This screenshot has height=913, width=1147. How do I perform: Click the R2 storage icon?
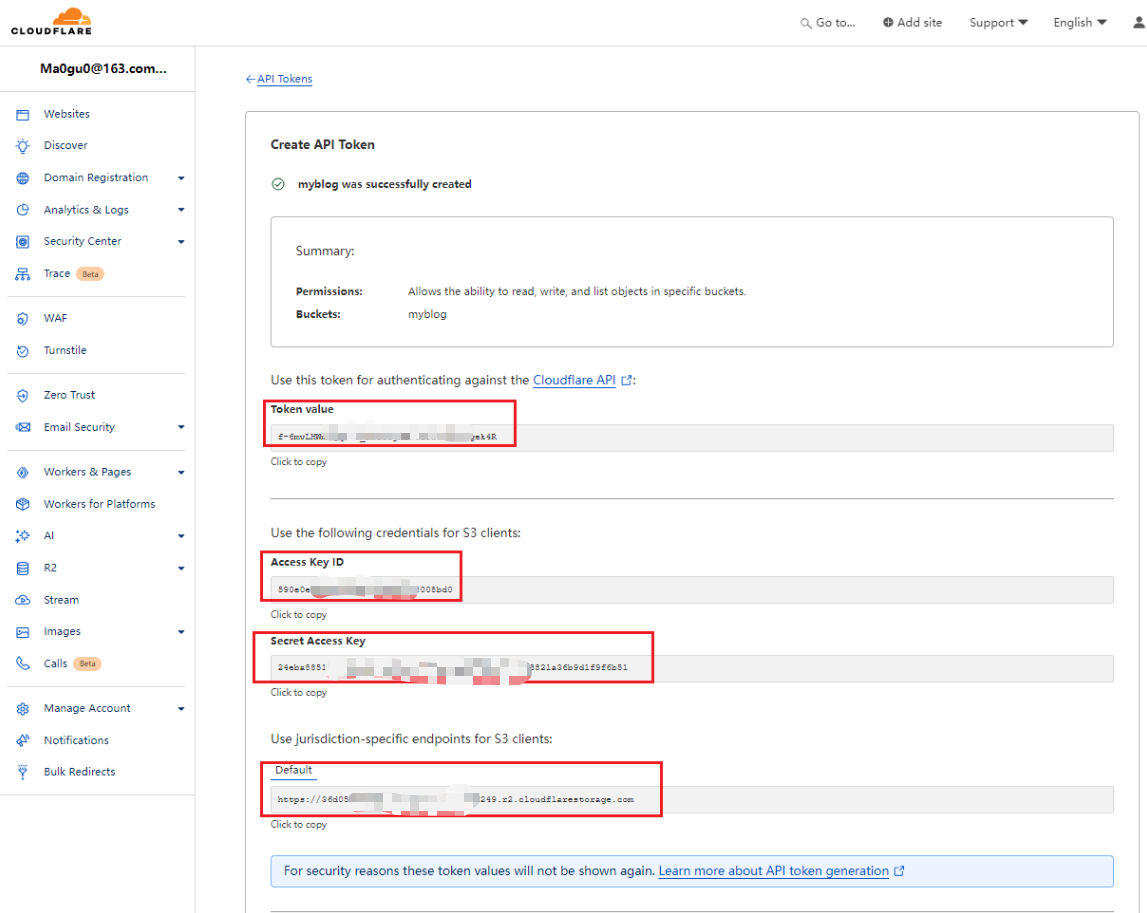[x=23, y=568]
